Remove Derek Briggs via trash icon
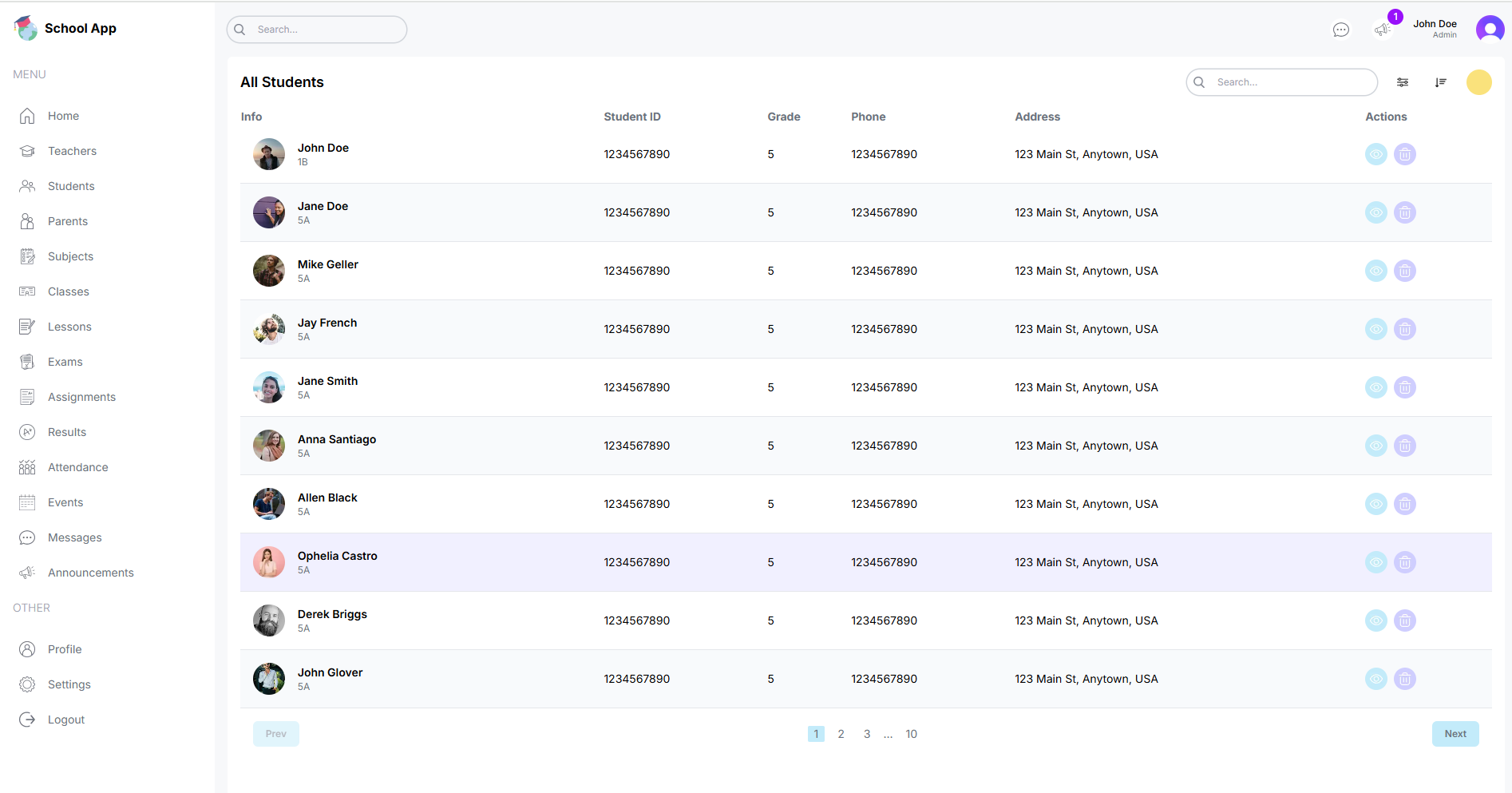This screenshot has width=1512, height=793. pos(1404,621)
